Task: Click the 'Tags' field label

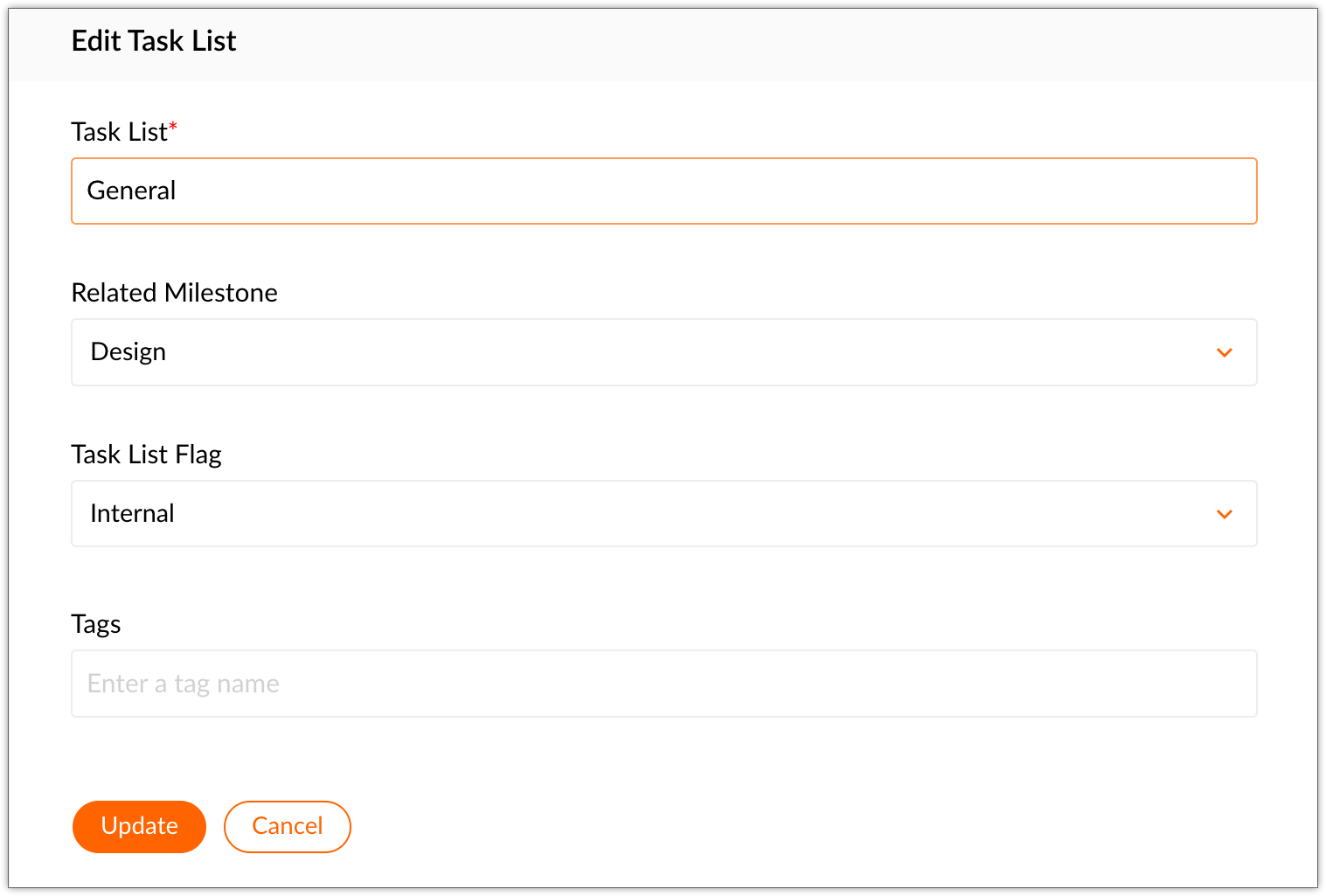Action: pos(96,624)
